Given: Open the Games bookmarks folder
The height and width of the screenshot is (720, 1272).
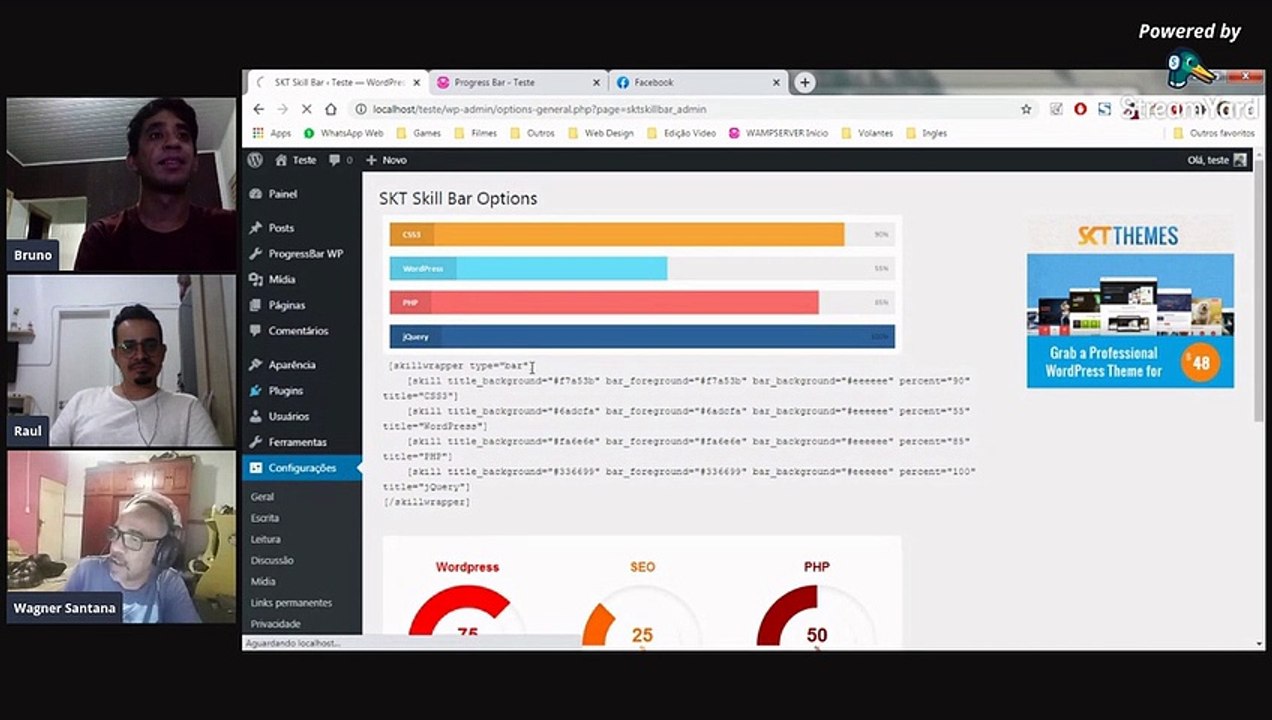Looking at the screenshot, I should click(418, 133).
